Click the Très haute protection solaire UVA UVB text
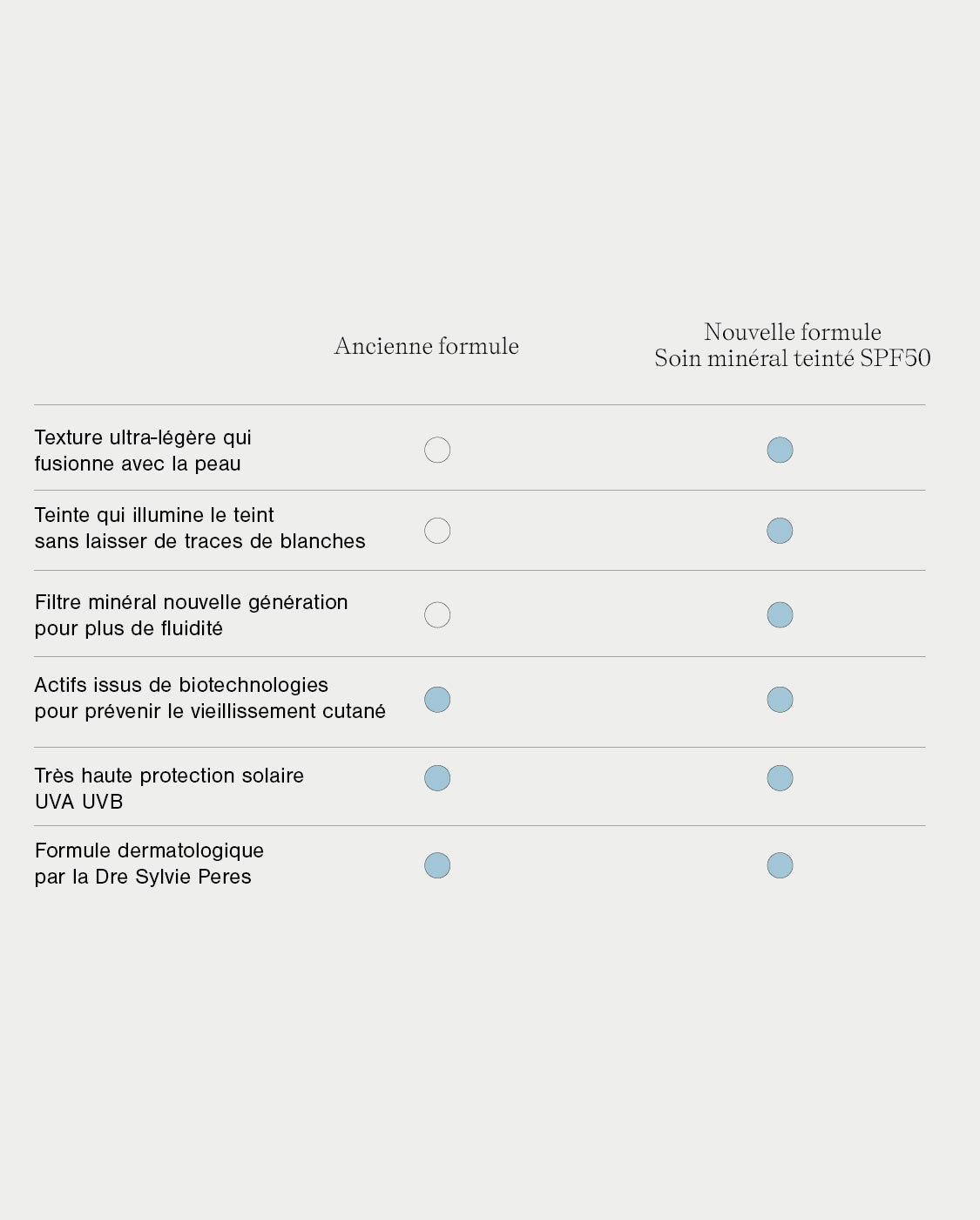 [x=169, y=789]
